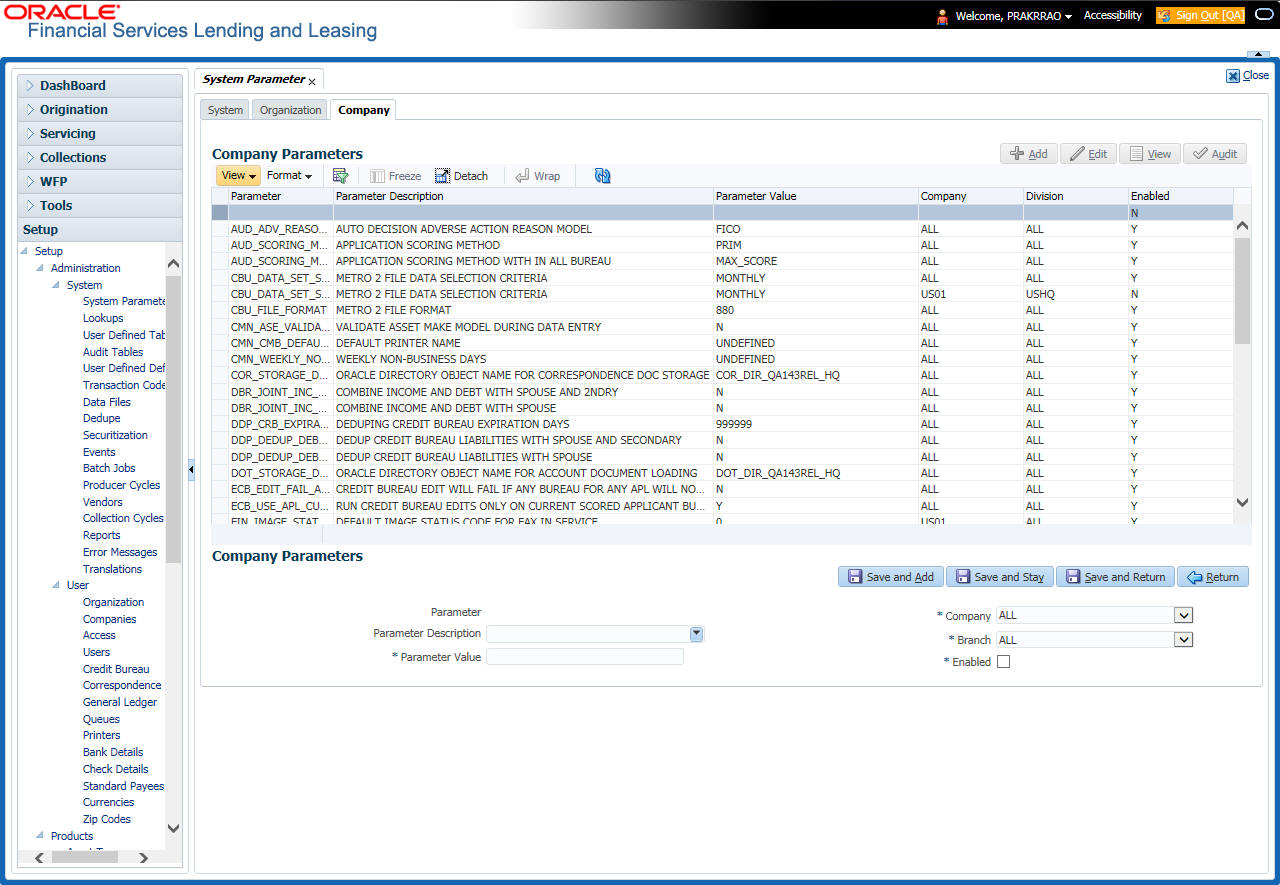The width and height of the screenshot is (1280, 885).
Task: Click the user avatar icon beside Welcome
Action: pos(942,16)
